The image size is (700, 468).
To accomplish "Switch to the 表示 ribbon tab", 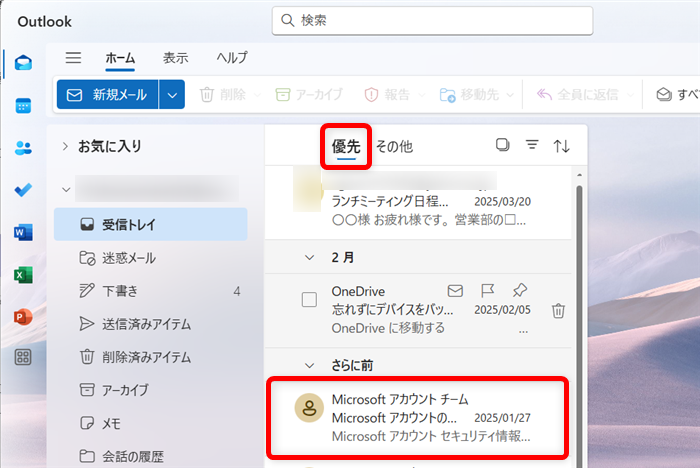I will (x=176, y=58).
